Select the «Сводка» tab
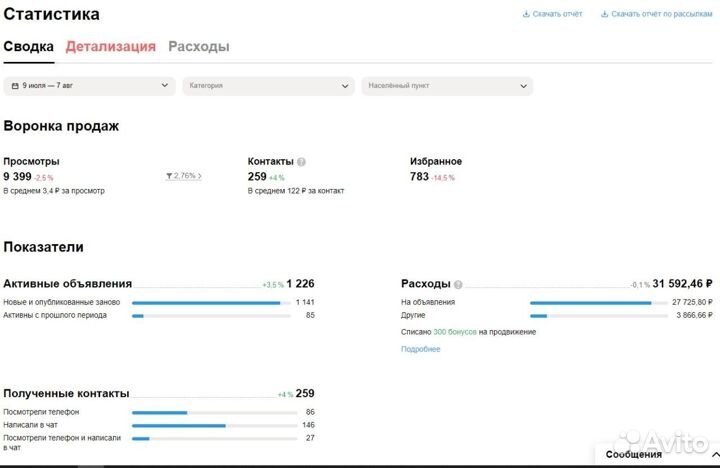The width and height of the screenshot is (720, 468). [x=28, y=47]
